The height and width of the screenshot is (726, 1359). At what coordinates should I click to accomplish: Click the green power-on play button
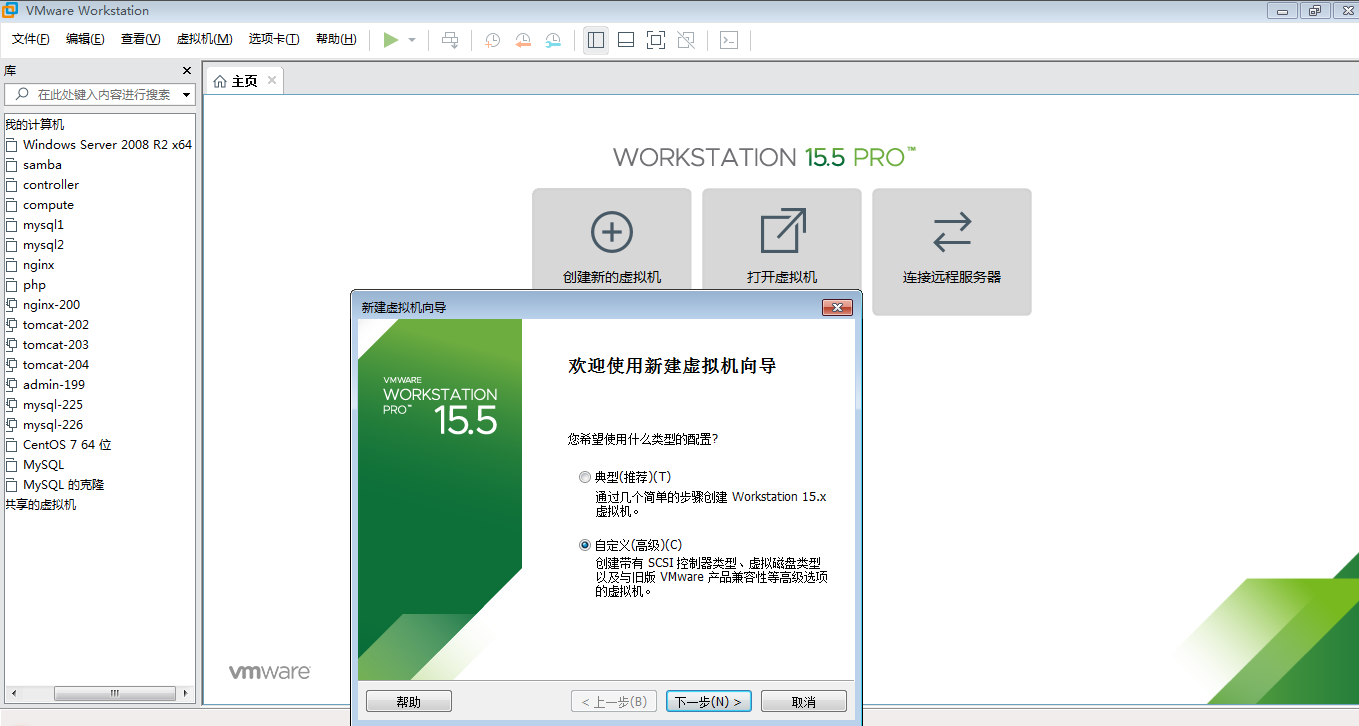[x=391, y=40]
